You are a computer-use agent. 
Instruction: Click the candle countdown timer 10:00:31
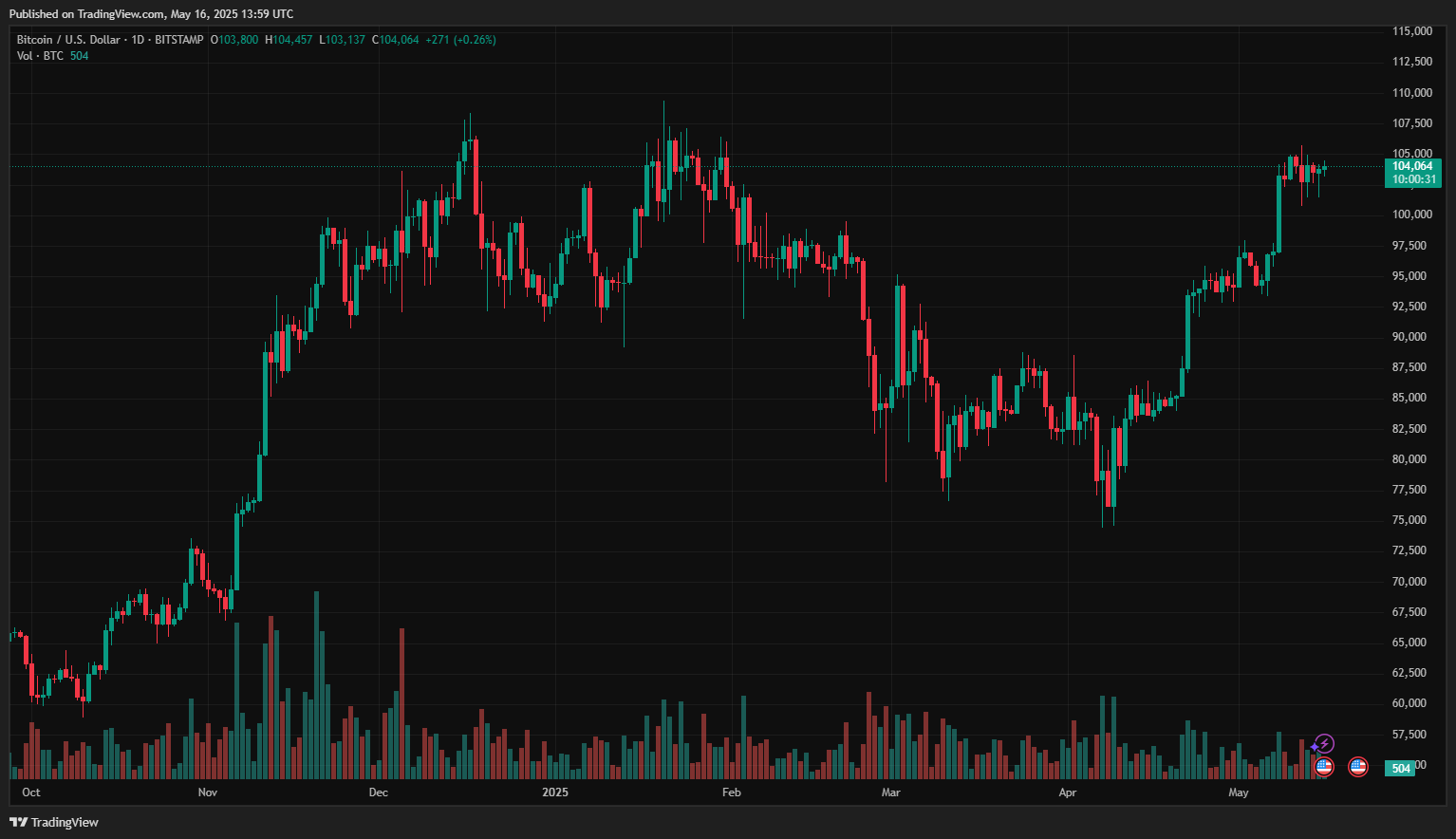point(1413,179)
